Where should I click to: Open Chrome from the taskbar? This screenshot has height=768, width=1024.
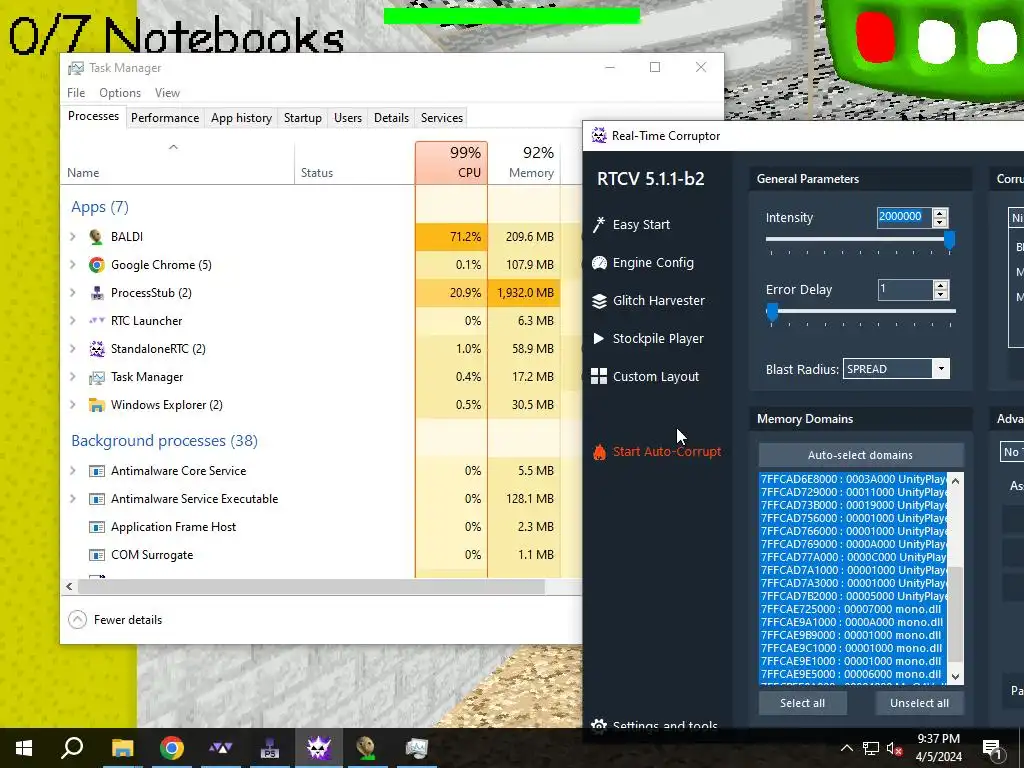pyautogui.click(x=172, y=748)
